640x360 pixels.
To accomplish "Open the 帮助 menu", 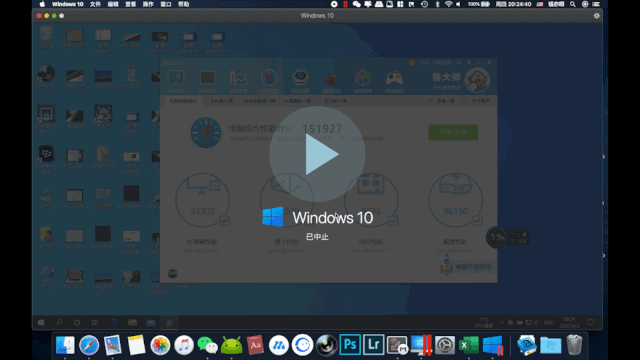I will click(184, 4).
